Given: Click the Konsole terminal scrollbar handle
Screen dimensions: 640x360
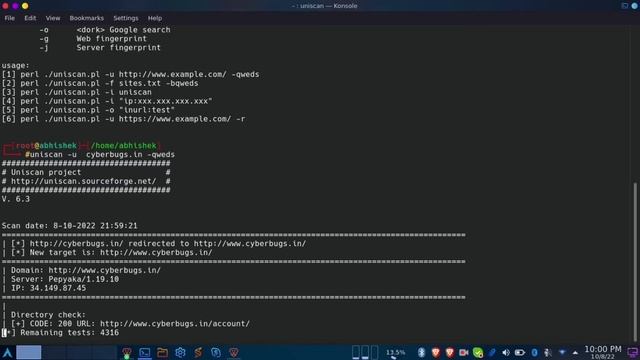Looking at the screenshot, I should click(635, 262).
